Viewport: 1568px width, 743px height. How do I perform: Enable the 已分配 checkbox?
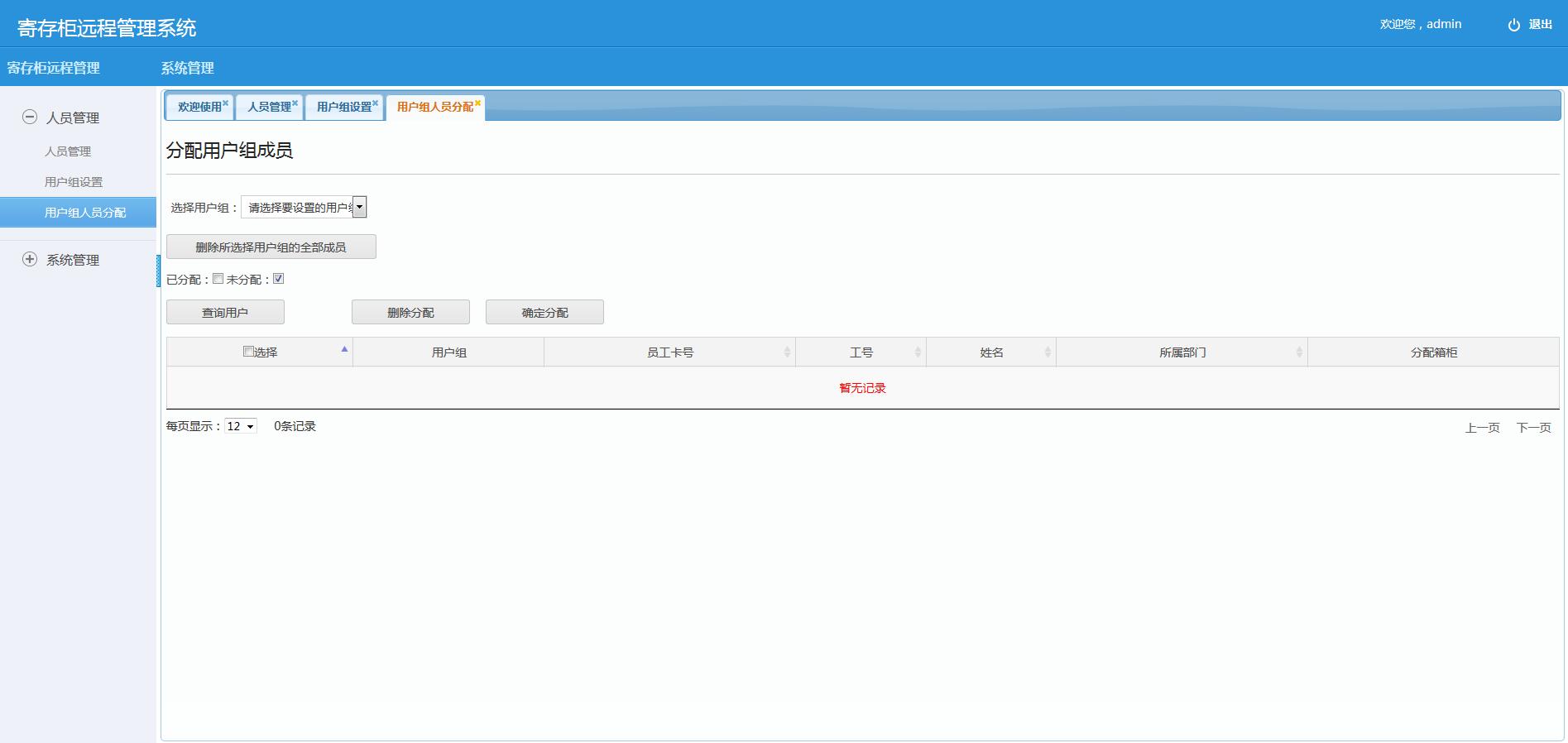click(x=218, y=279)
